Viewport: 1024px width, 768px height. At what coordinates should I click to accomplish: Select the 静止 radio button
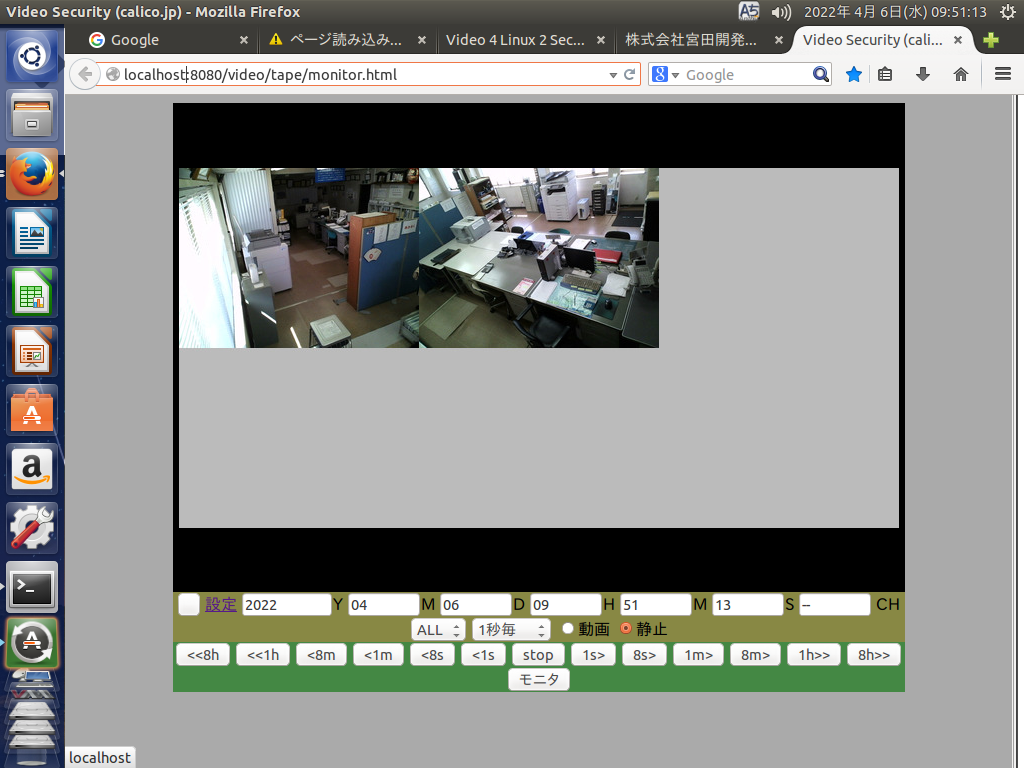pos(627,629)
